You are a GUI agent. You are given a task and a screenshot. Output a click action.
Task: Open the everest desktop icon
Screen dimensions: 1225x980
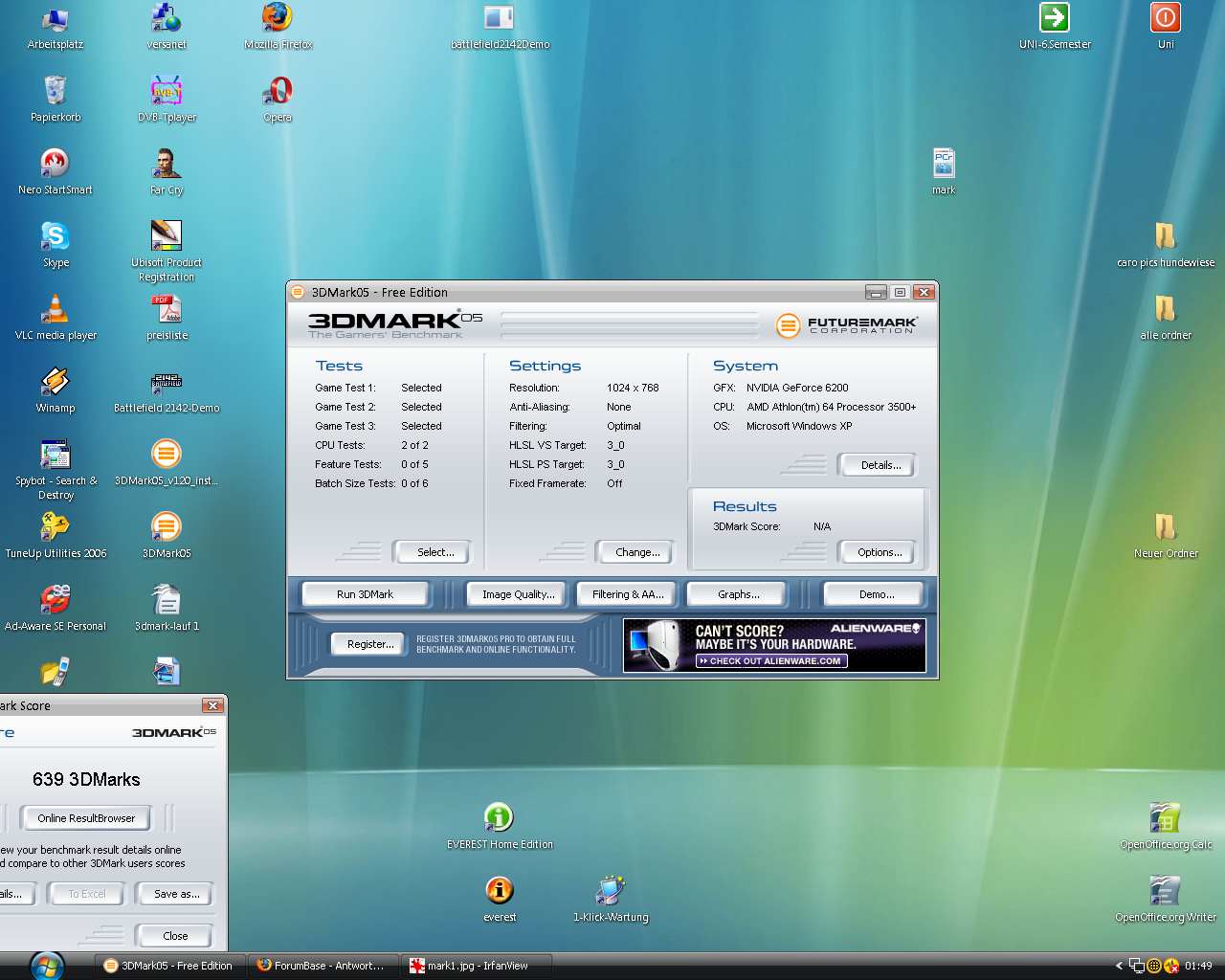tap(500, 900)
